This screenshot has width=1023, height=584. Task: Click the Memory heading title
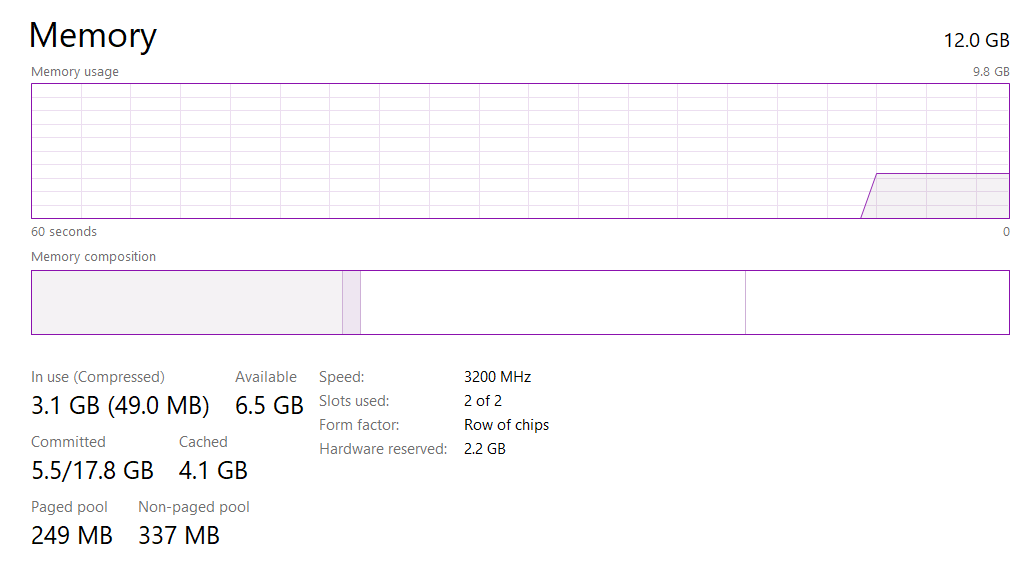pyautogui.click(x=93, y=36)
